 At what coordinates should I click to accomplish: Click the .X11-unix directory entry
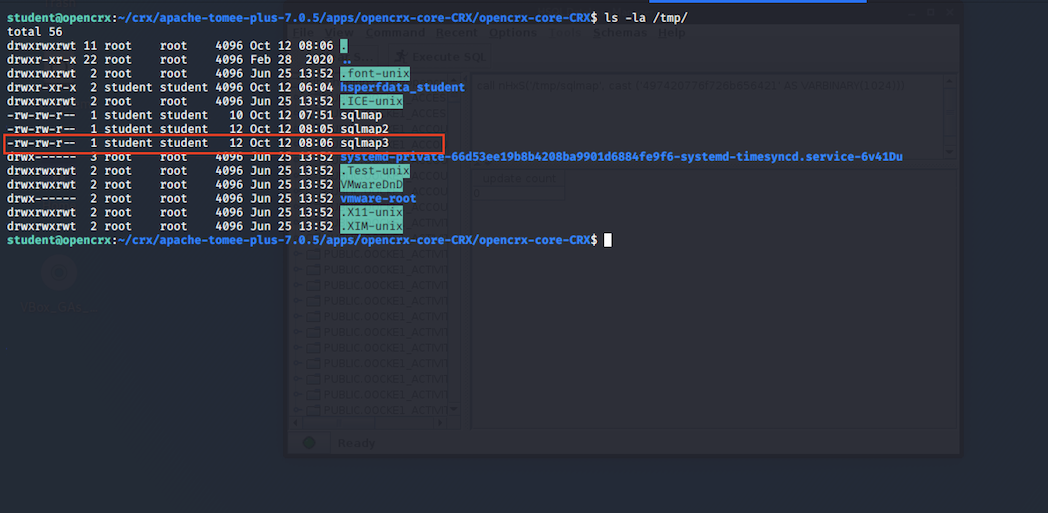372,212
